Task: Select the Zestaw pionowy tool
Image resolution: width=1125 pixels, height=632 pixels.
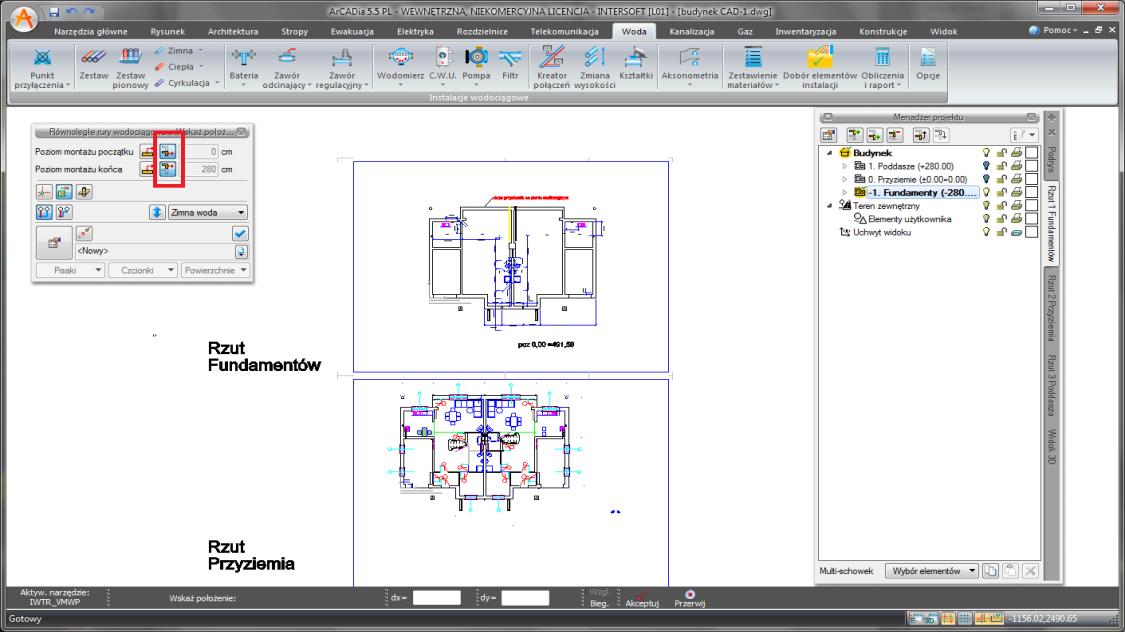Action: pos(130,68)
